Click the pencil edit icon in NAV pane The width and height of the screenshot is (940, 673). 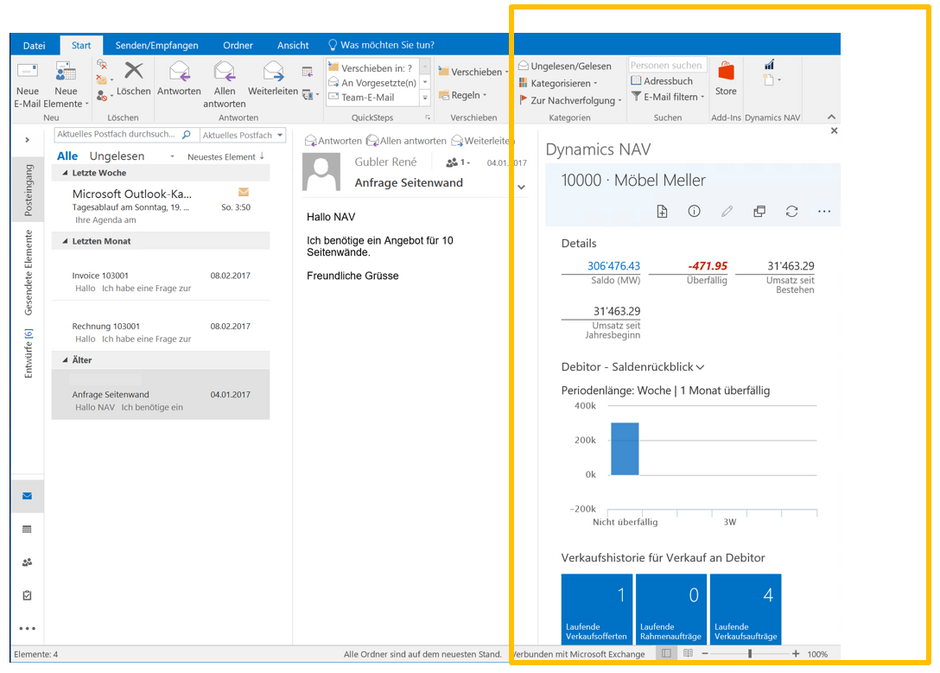point(727,211)
